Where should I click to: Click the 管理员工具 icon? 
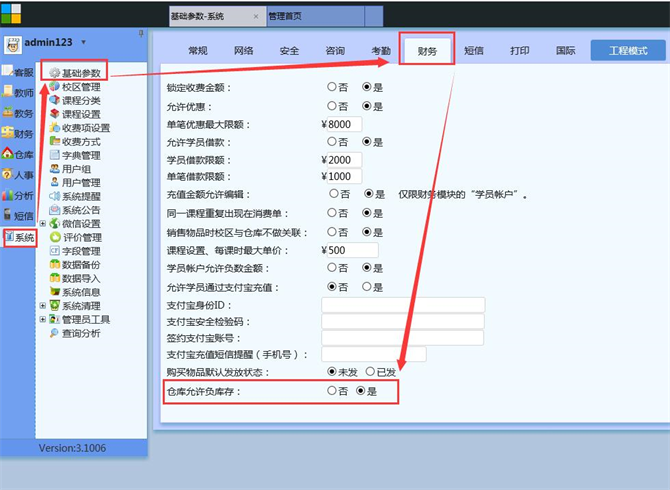click(54, 319)
